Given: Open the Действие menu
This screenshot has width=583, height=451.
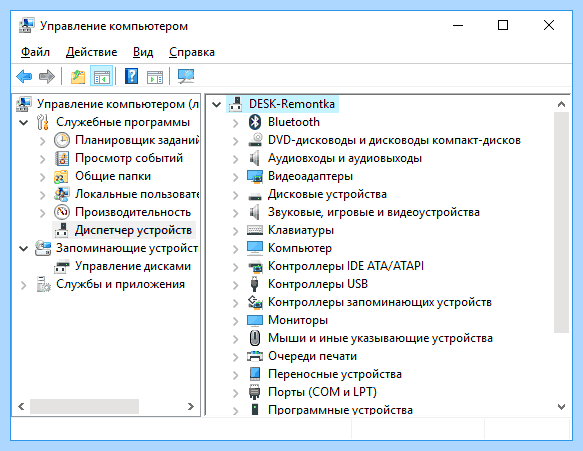Looking at the screenshot, I should [x=91, y=52].
